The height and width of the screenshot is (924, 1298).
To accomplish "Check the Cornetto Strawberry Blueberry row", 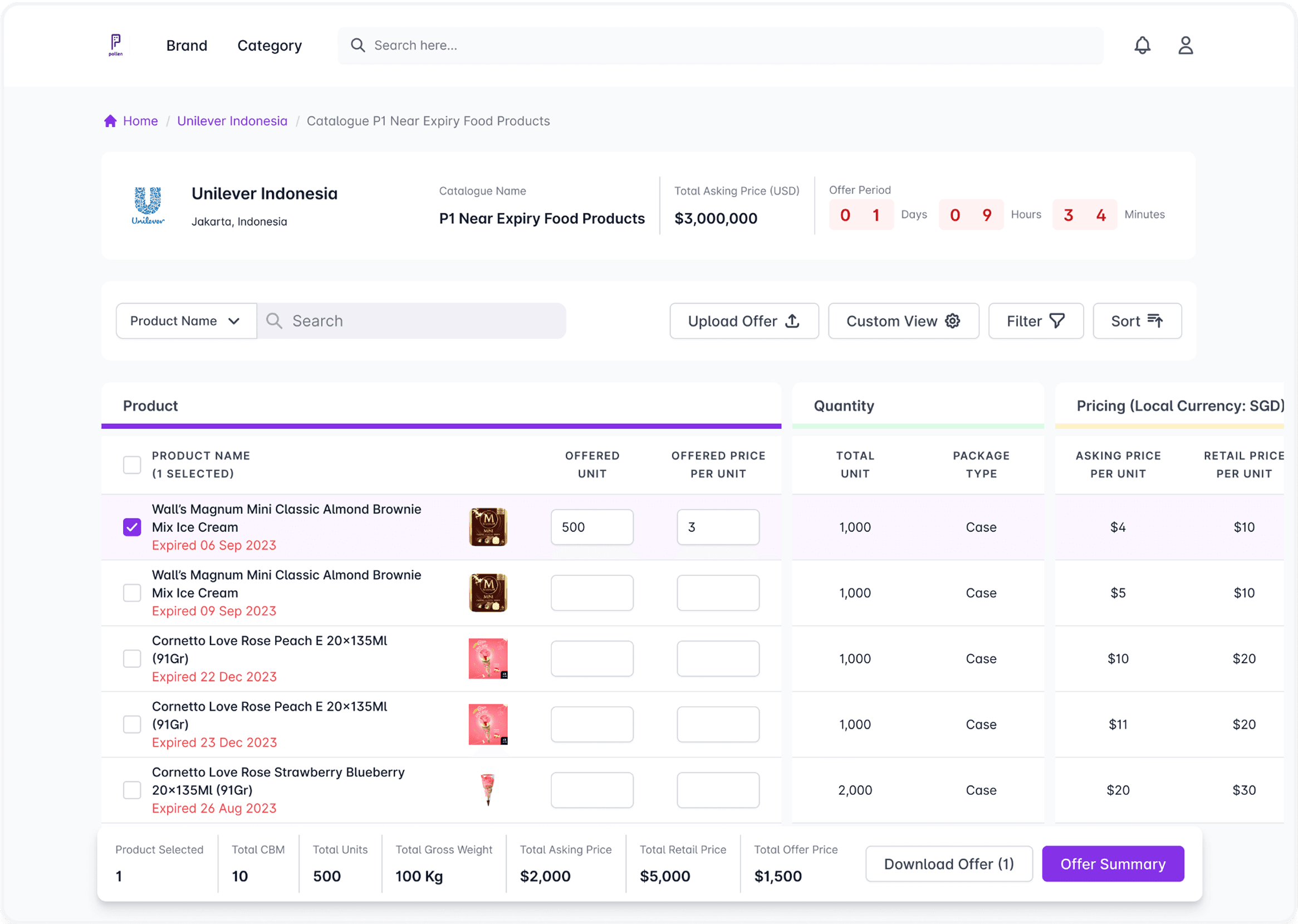I will point(132,790).
